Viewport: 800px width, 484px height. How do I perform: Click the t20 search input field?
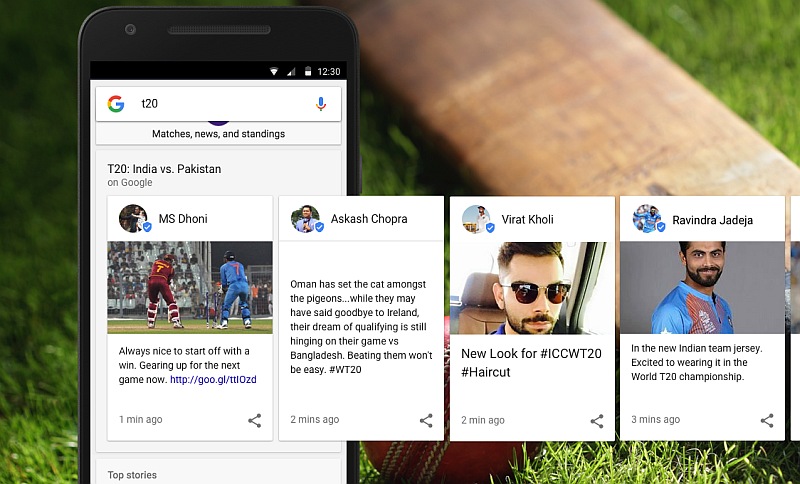point(218,104)
